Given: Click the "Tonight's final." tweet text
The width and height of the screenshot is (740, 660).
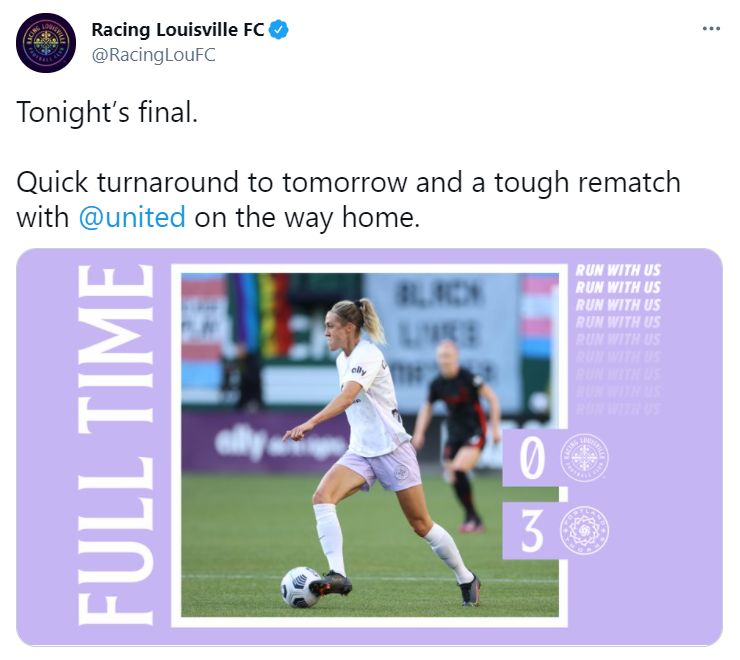Looking at the screenshot, I should pyautogui.click(x=107, y=112).
